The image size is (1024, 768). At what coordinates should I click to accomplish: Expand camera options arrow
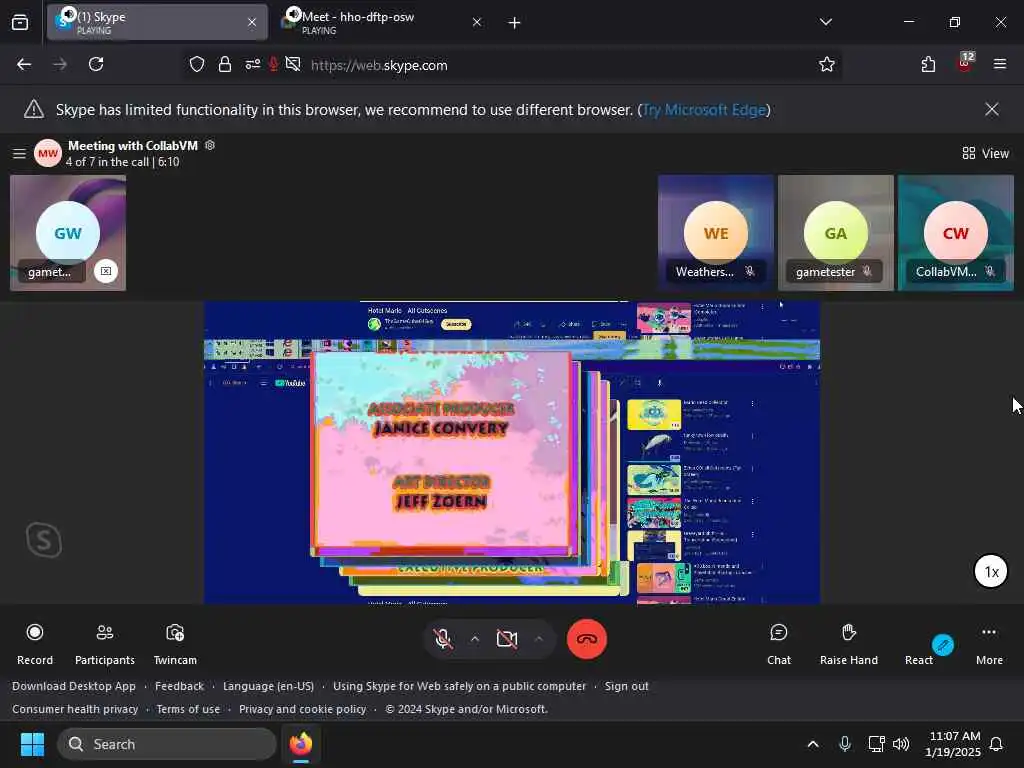point(539,639)
